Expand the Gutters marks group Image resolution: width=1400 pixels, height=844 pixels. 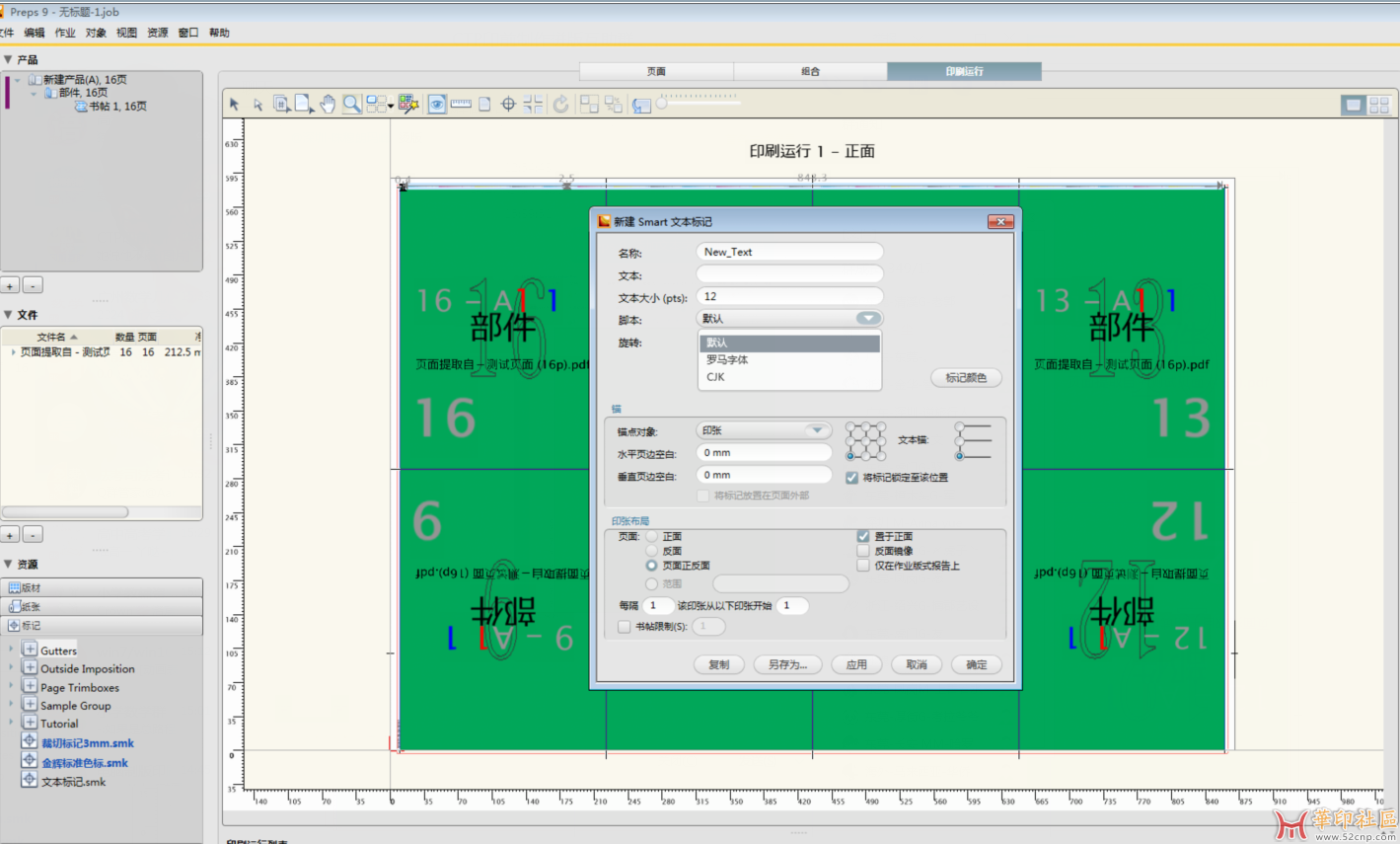(12, 650)
